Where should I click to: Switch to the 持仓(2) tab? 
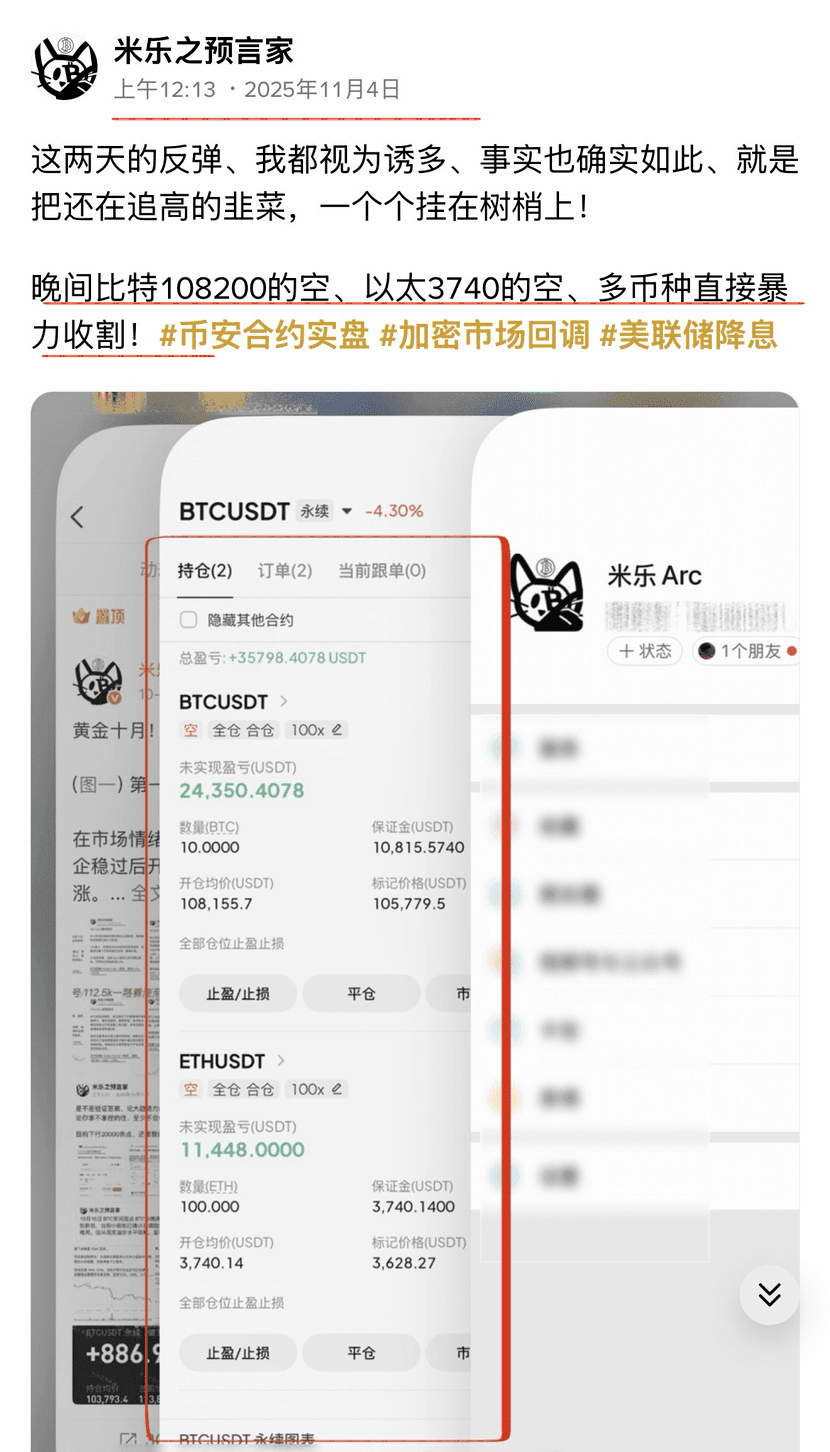click(x=205, y=571)
